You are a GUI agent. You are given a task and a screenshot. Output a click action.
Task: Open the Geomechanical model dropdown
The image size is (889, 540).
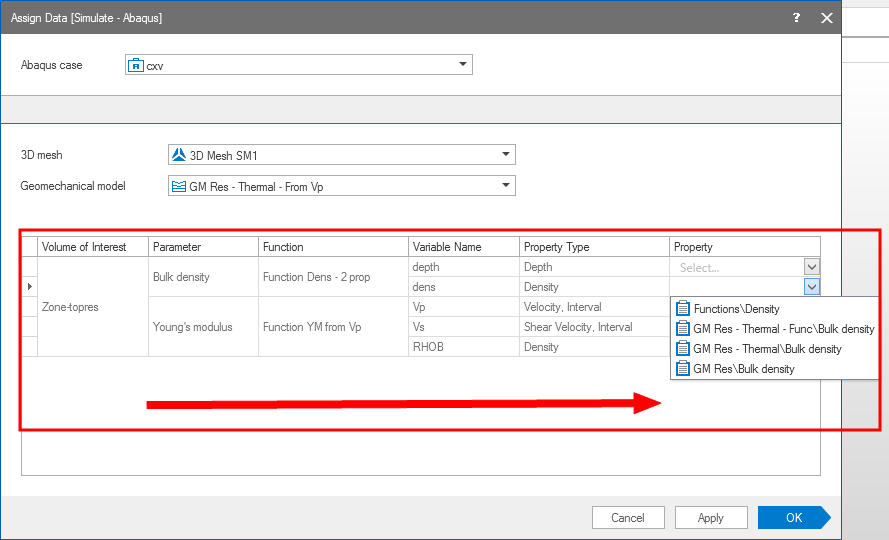tap(505, 186)
